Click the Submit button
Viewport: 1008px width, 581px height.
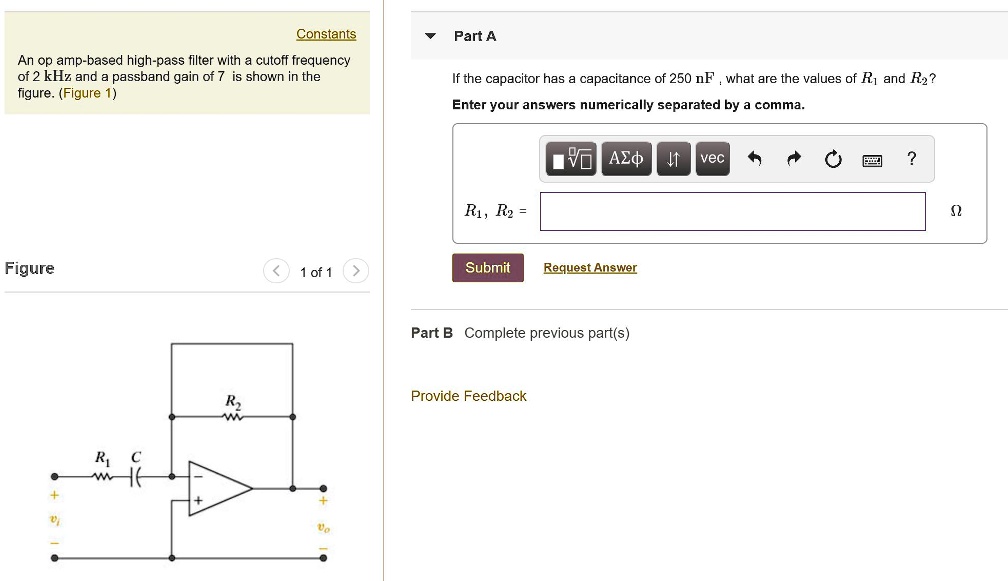(487, 267)
